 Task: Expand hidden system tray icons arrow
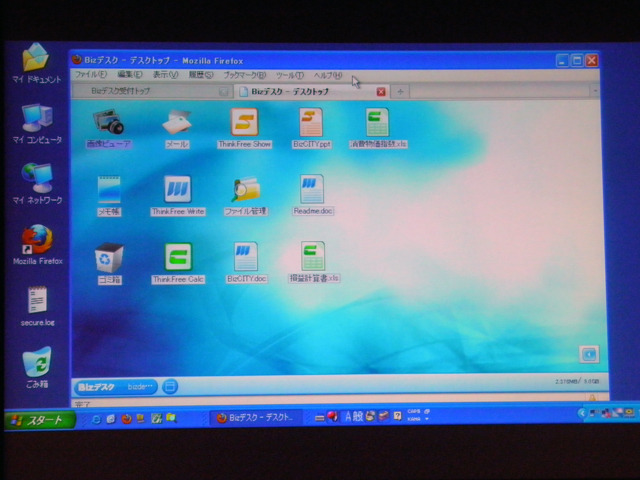pos(582,413)
